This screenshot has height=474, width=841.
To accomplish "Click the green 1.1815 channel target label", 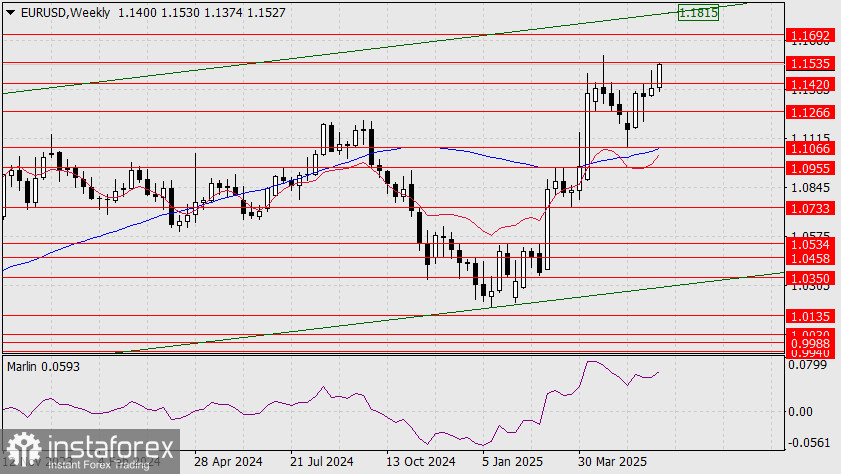I will 698,12.
